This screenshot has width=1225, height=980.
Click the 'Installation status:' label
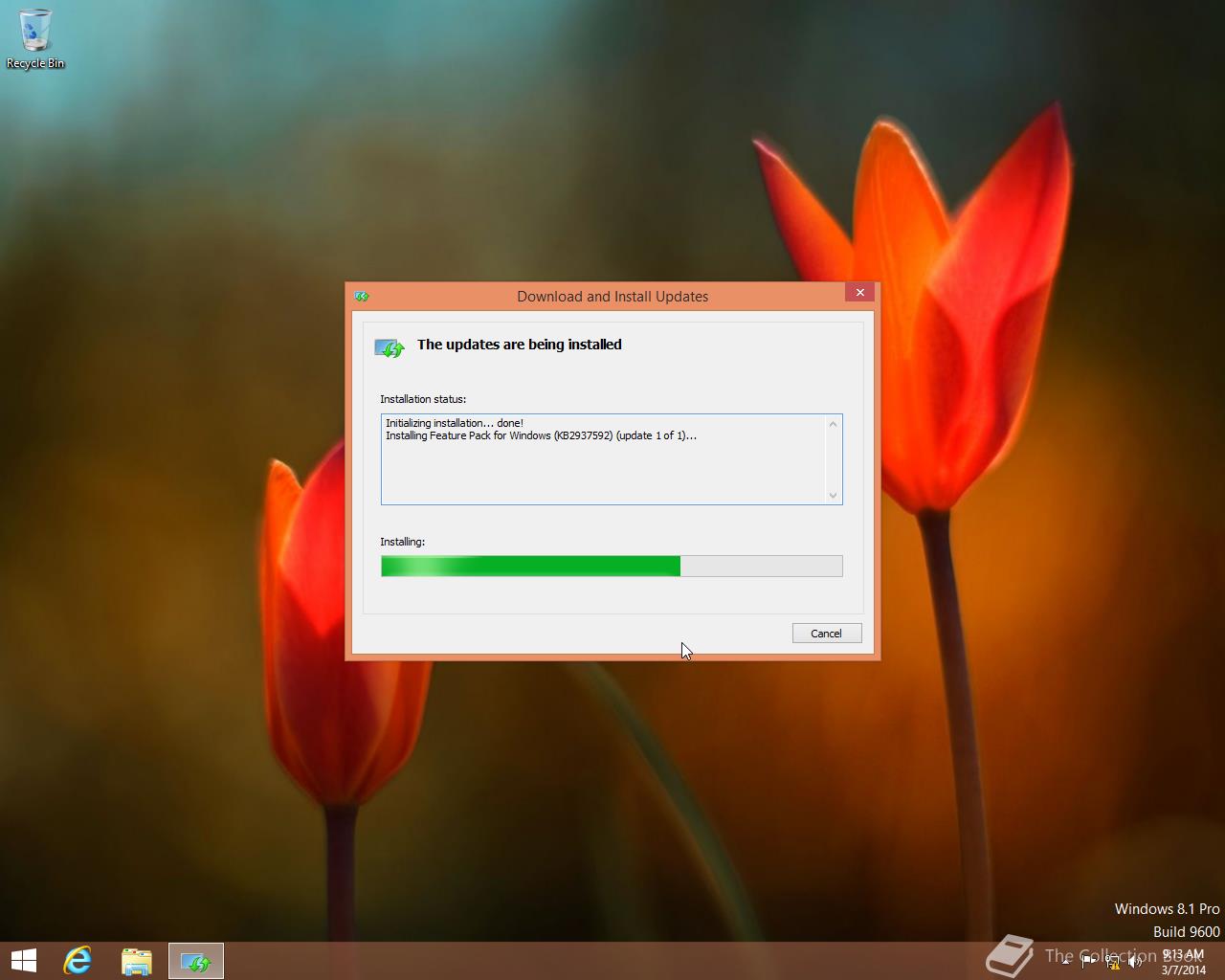click(423, 399)
